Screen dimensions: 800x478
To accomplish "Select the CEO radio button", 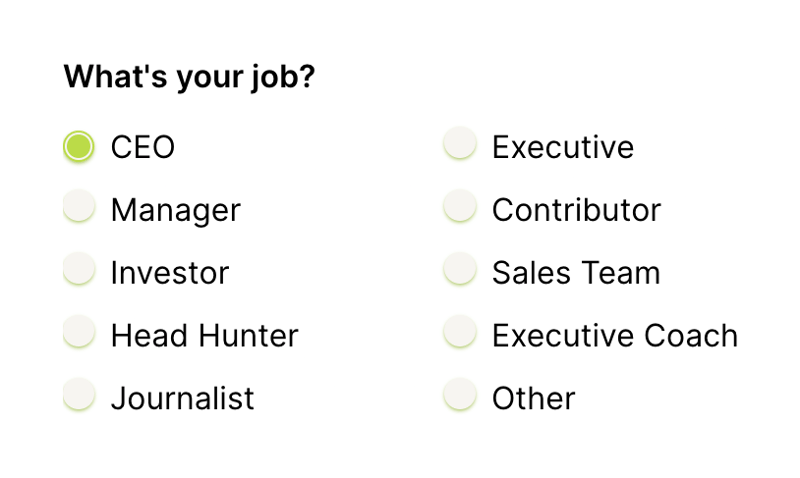I will [x=78, y=147].
